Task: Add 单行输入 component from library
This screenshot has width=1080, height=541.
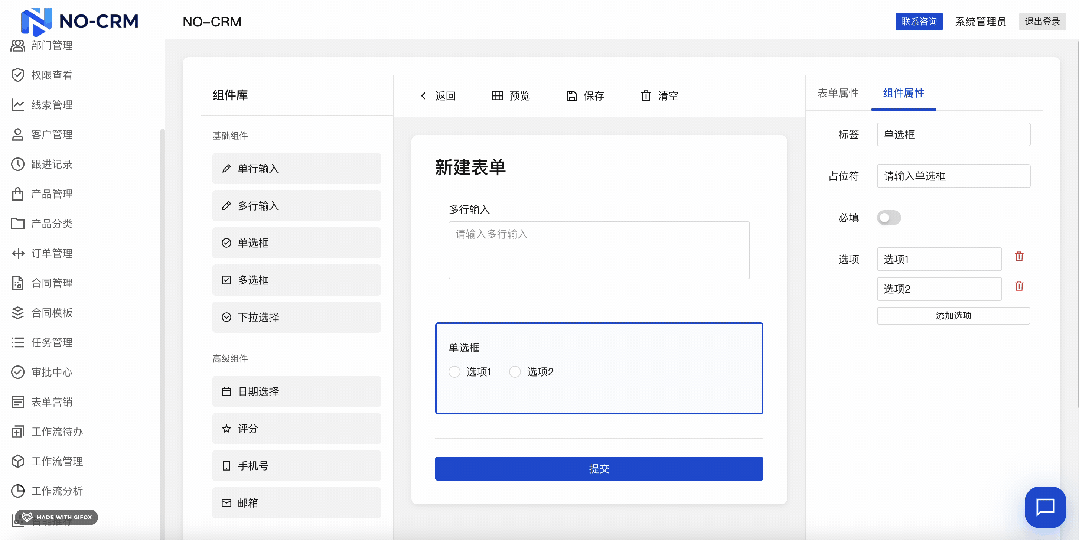Action: 296,168
